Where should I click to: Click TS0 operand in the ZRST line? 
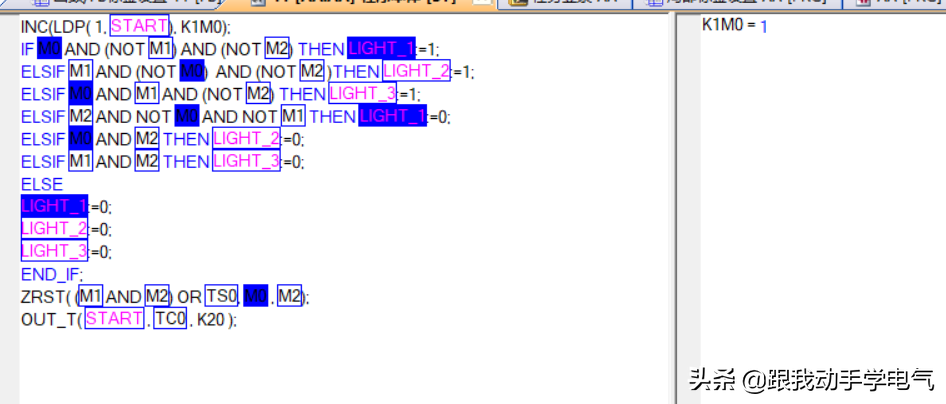pos(222,297)
